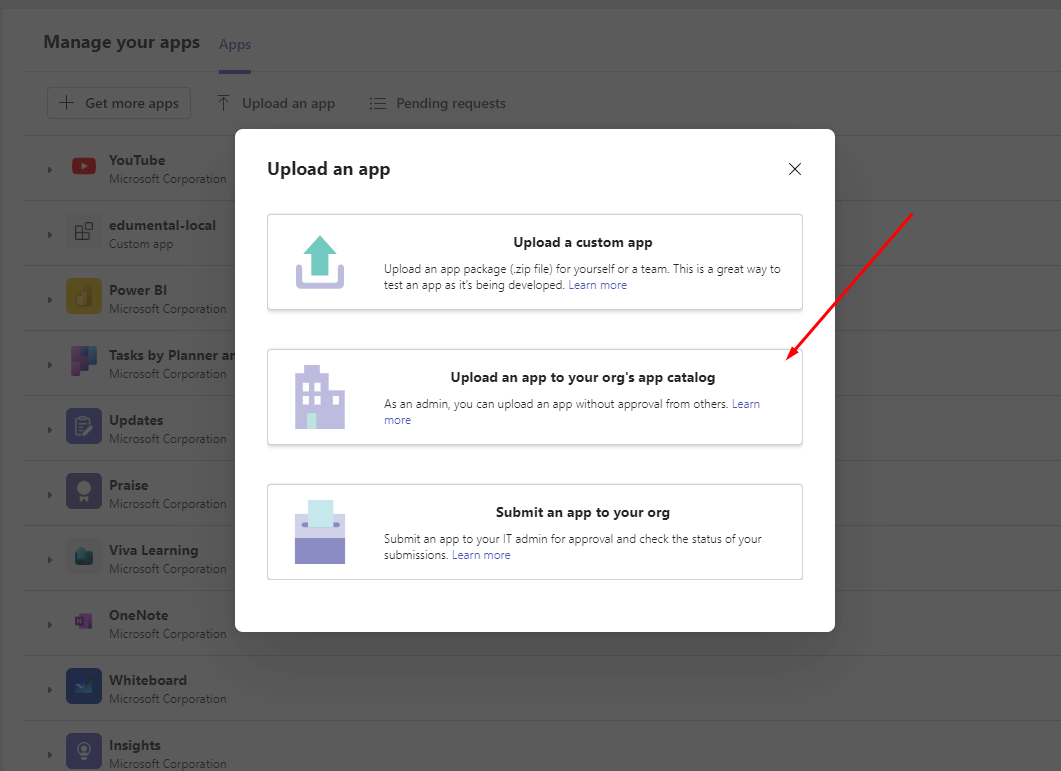The image size is (1061, 771).
Task: Open Learn more link in submit app card
Action: pyautogui.click(x=481, y=555)
